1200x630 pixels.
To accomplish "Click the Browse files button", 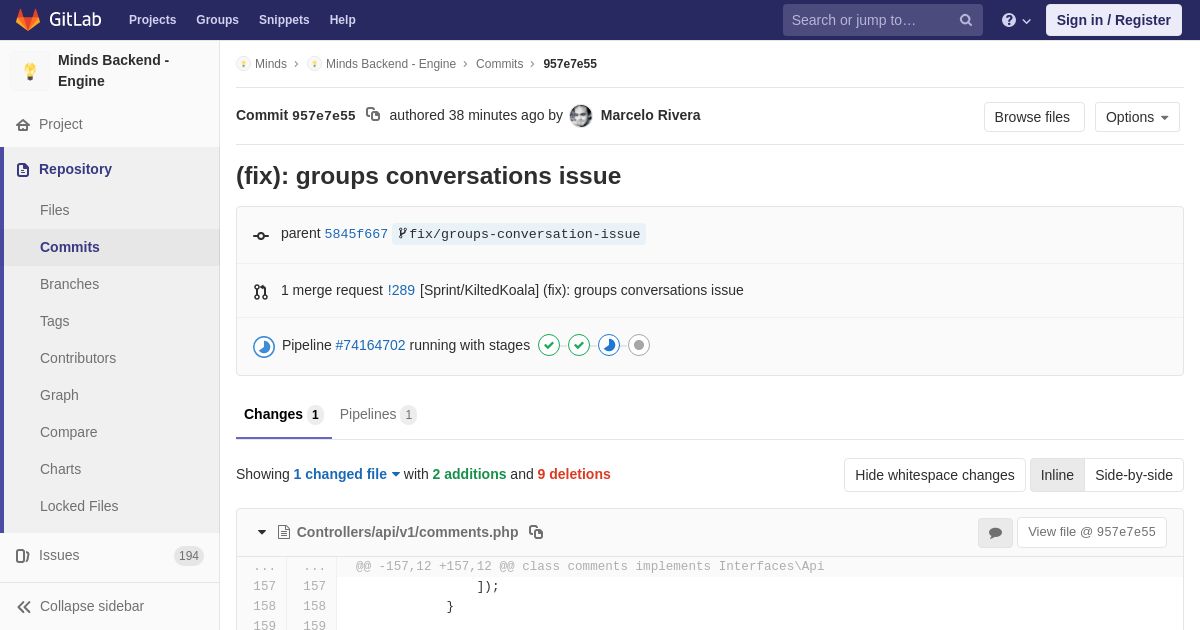I will (1033, 117).
